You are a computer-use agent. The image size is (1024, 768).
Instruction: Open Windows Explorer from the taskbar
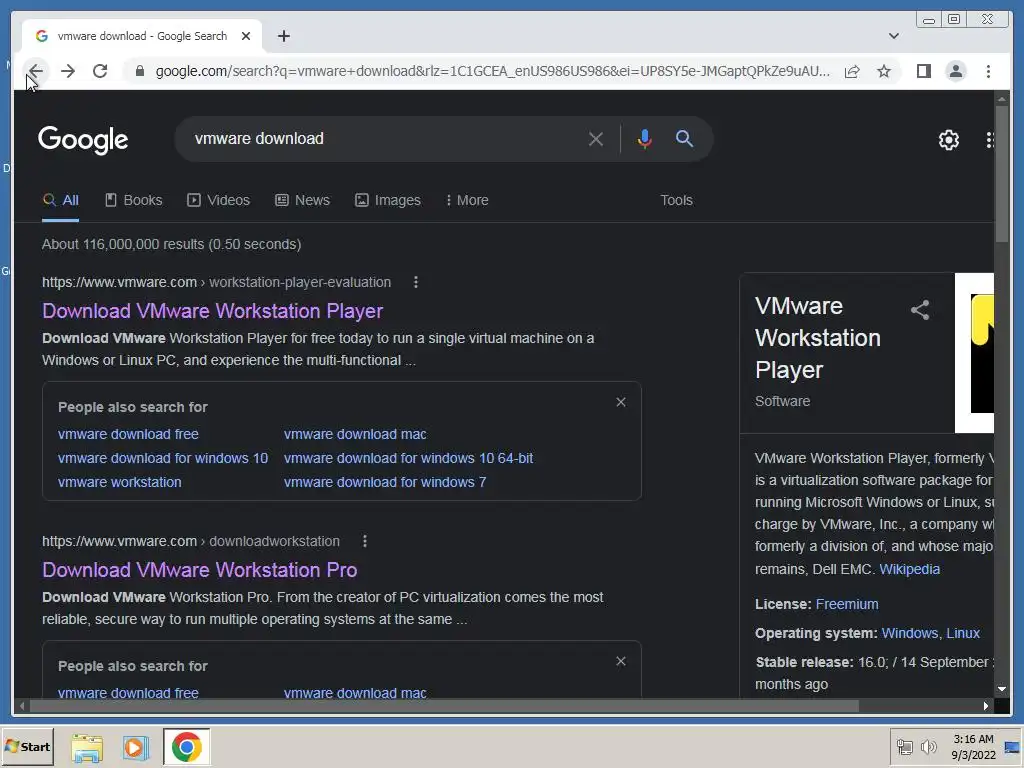click(87, 748)
